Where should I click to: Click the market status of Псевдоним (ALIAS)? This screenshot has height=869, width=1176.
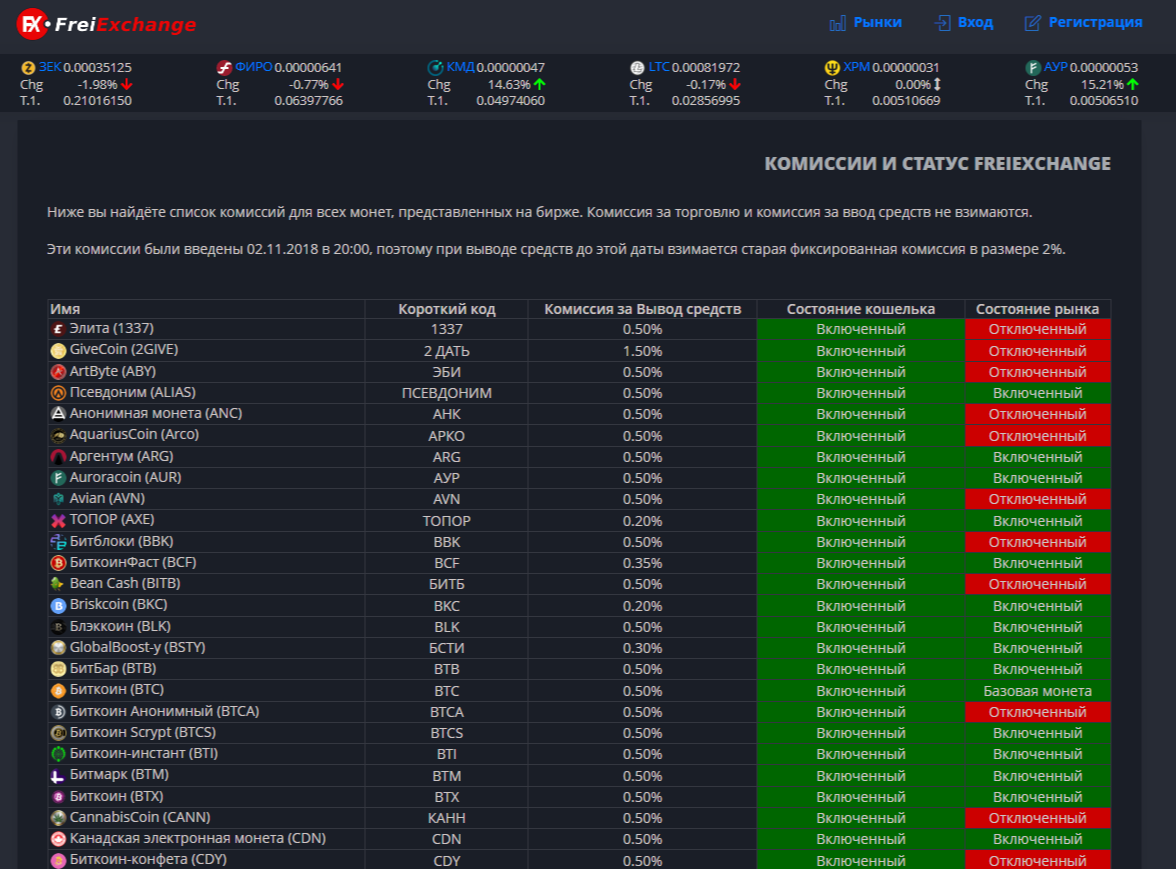pos(1037,393)
